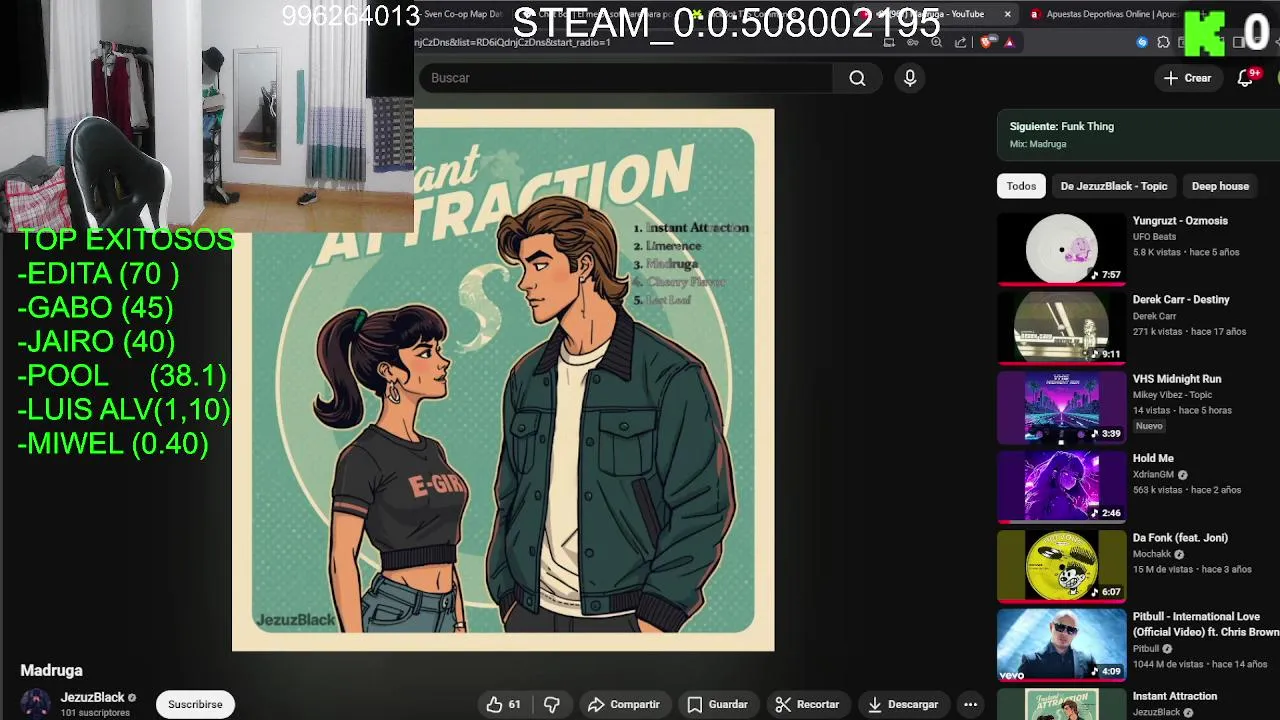This screenshot has height=720, width=1280.
Task: Download the video with Descargar
Action: [x=902, y=705]
